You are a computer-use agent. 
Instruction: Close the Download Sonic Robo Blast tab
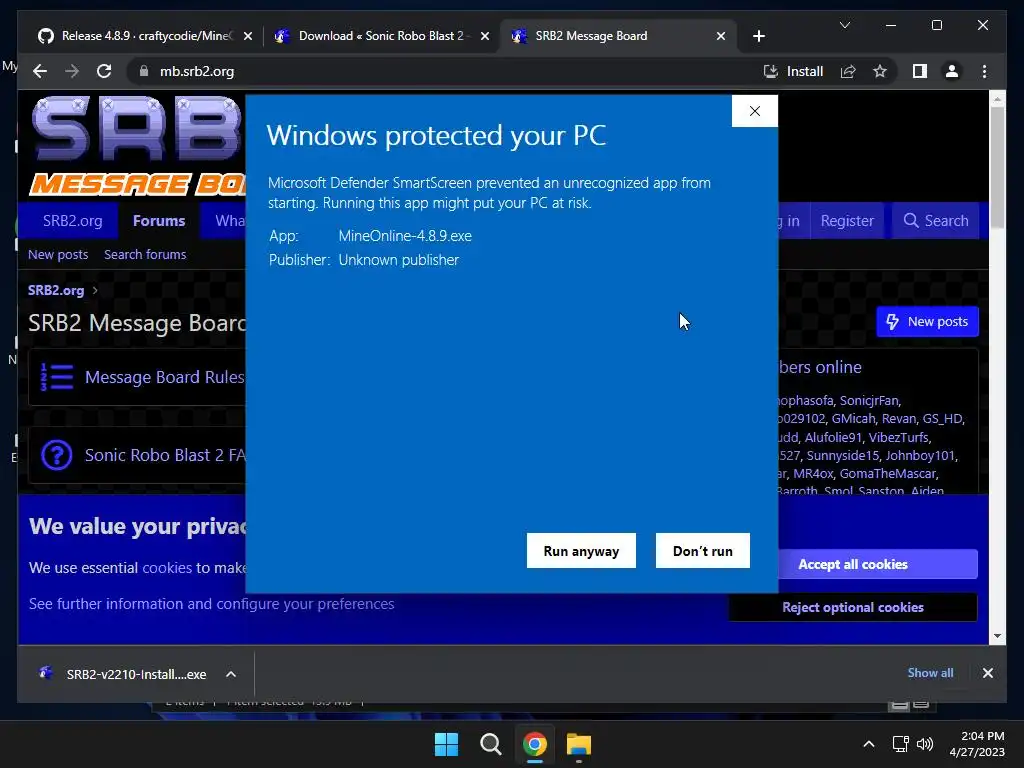(485, 37)
